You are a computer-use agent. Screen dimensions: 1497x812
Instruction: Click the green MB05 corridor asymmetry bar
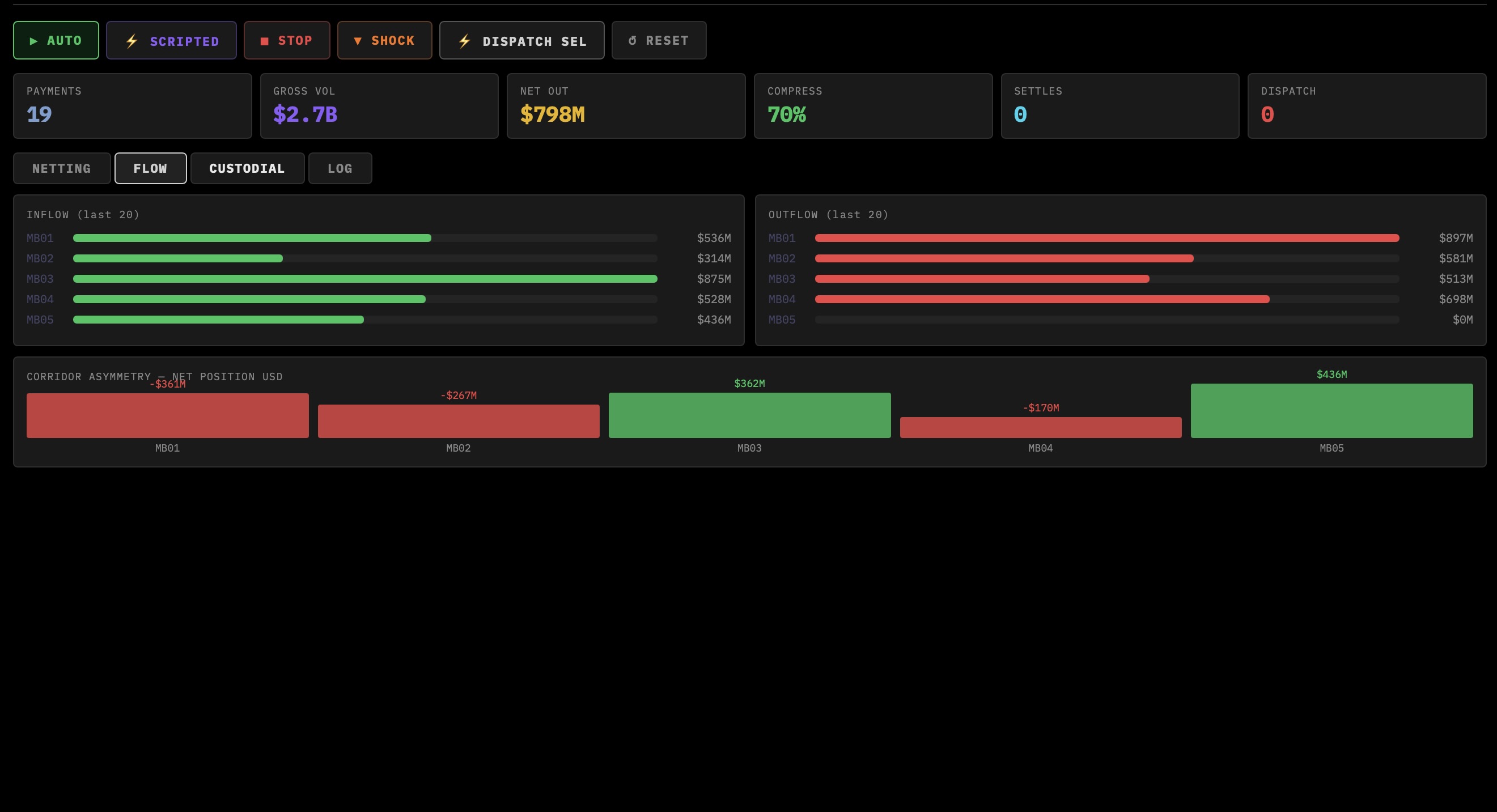click(1331, 411)
